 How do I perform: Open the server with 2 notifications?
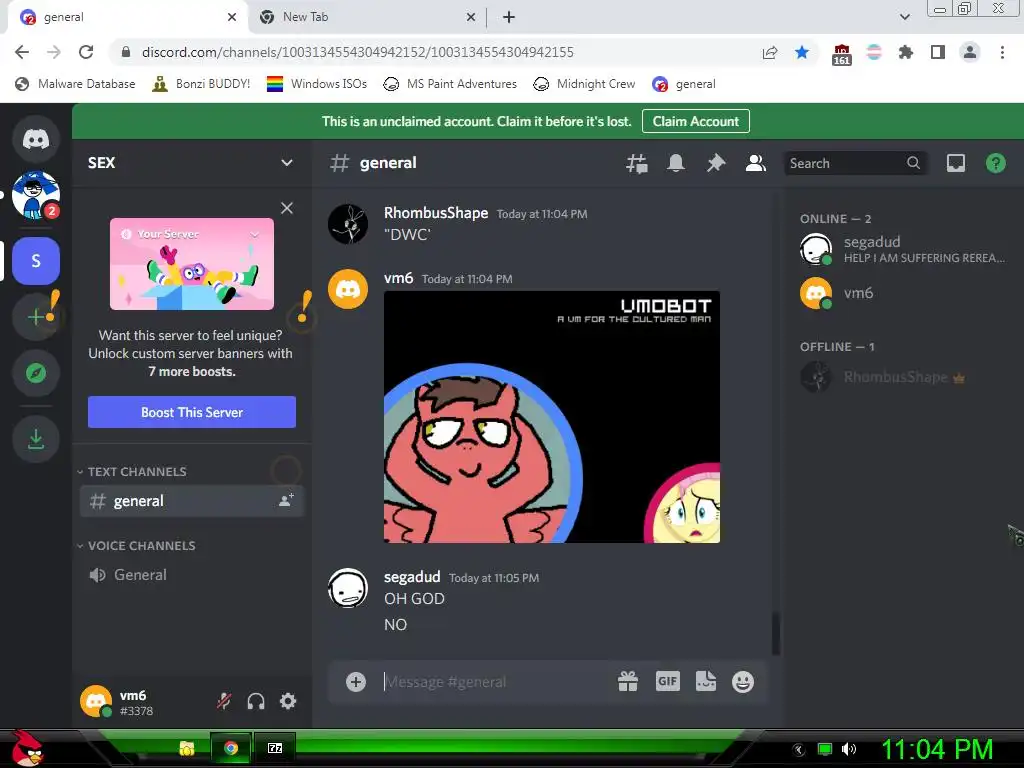coord(36,195)
